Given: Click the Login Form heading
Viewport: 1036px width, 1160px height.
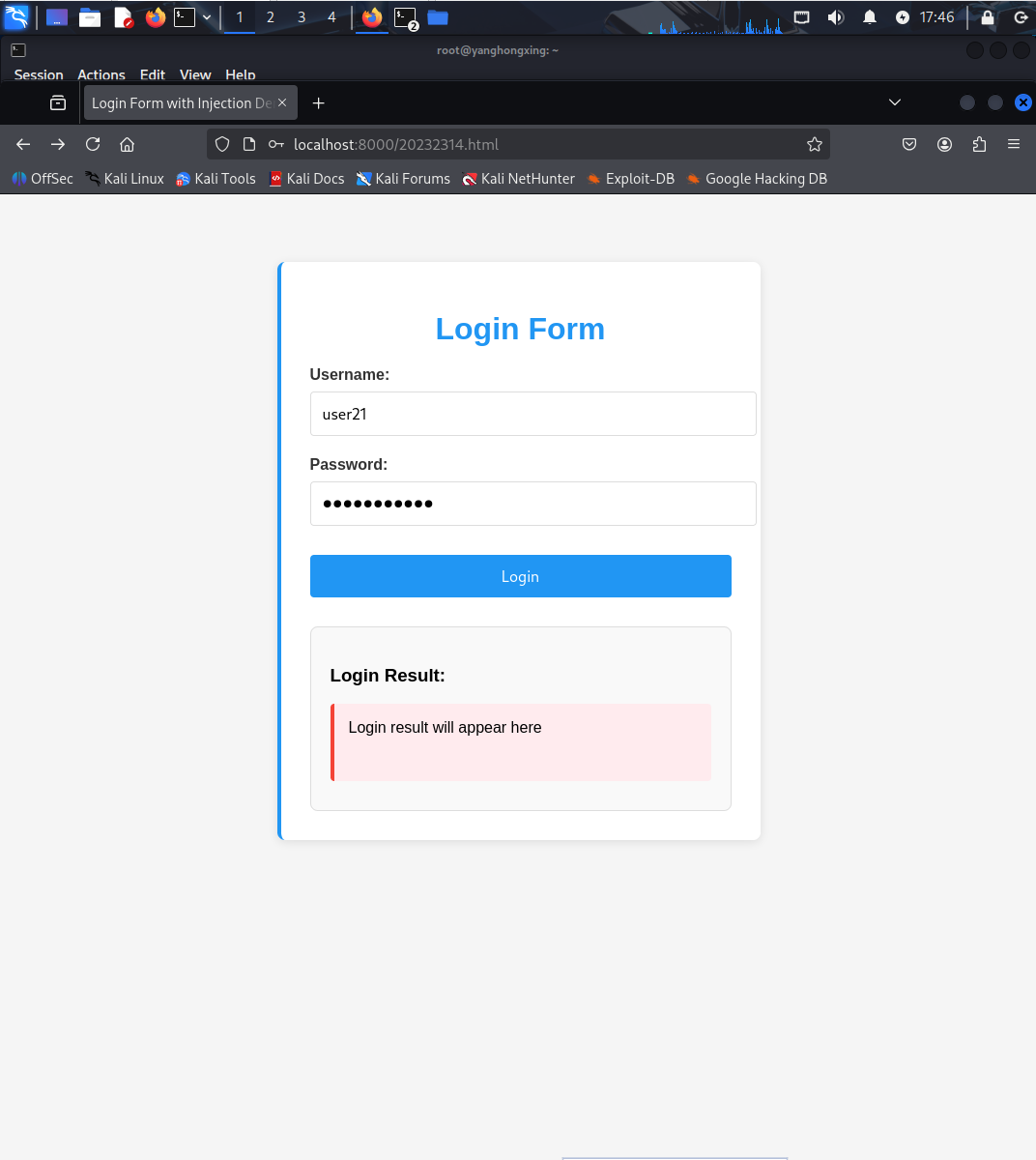Looking at the screenshot, I should tap(520, 329).
